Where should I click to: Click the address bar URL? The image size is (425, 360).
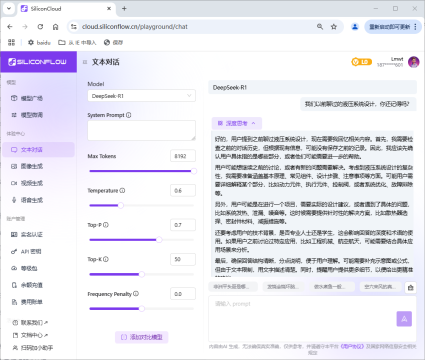coord(135,27)
